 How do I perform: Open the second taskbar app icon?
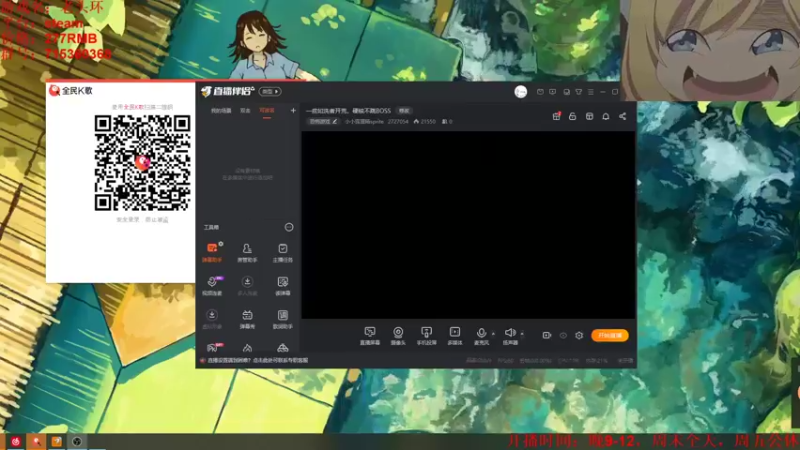click(x=36, y=441)
